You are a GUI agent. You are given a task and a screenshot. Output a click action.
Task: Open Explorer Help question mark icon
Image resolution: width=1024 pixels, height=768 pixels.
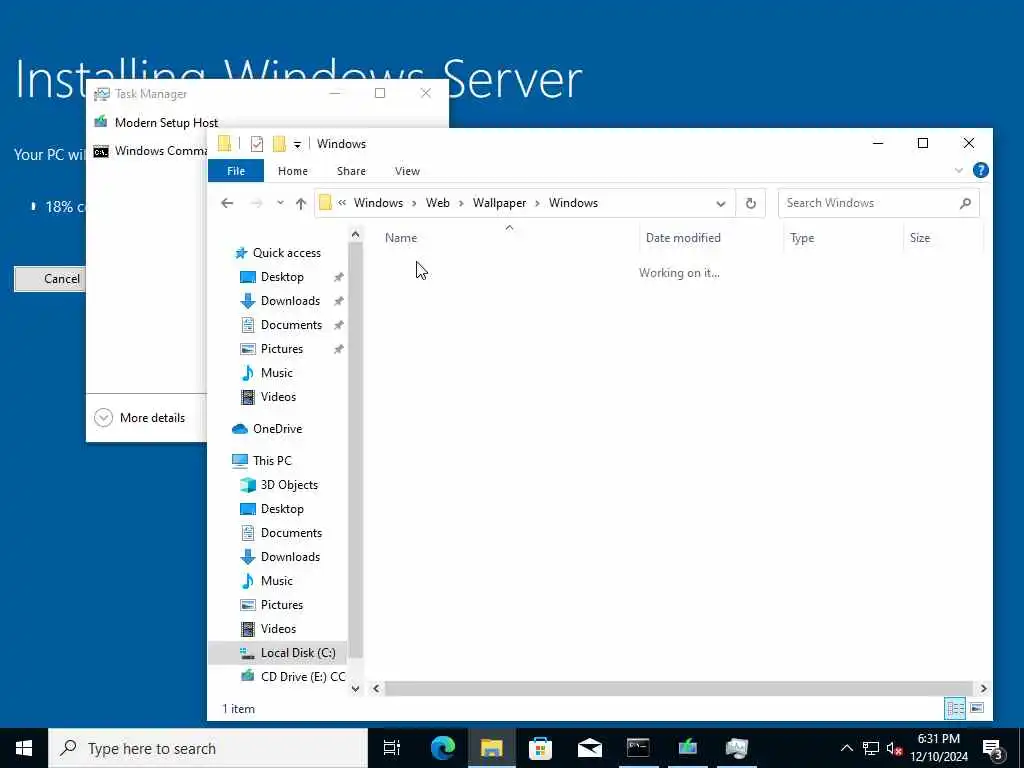coord(980,170)
